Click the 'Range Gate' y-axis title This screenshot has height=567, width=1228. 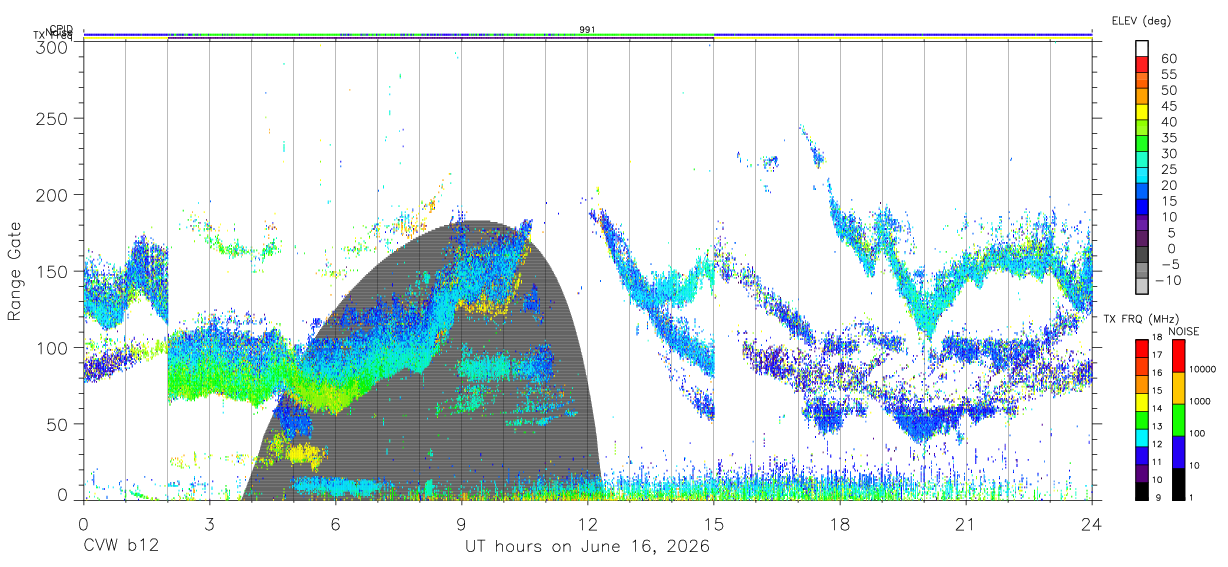pyautogui.click(x=16, y=271)
